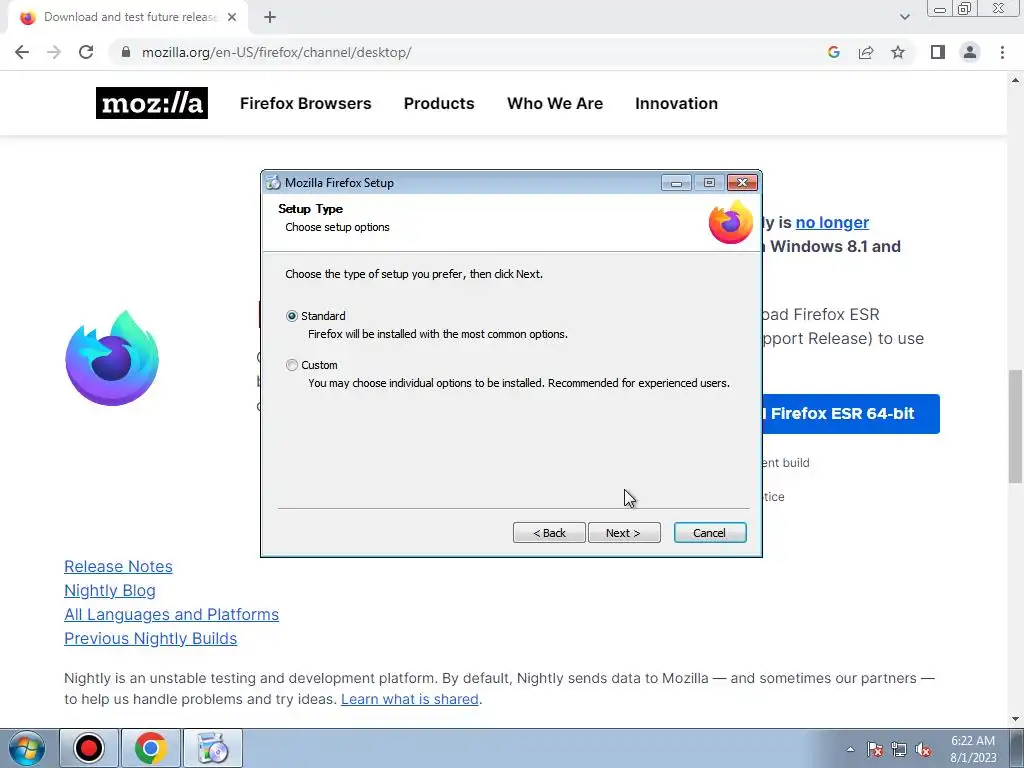
Task: Open the tab search dropdown arrow
Action: pos(904,17)
